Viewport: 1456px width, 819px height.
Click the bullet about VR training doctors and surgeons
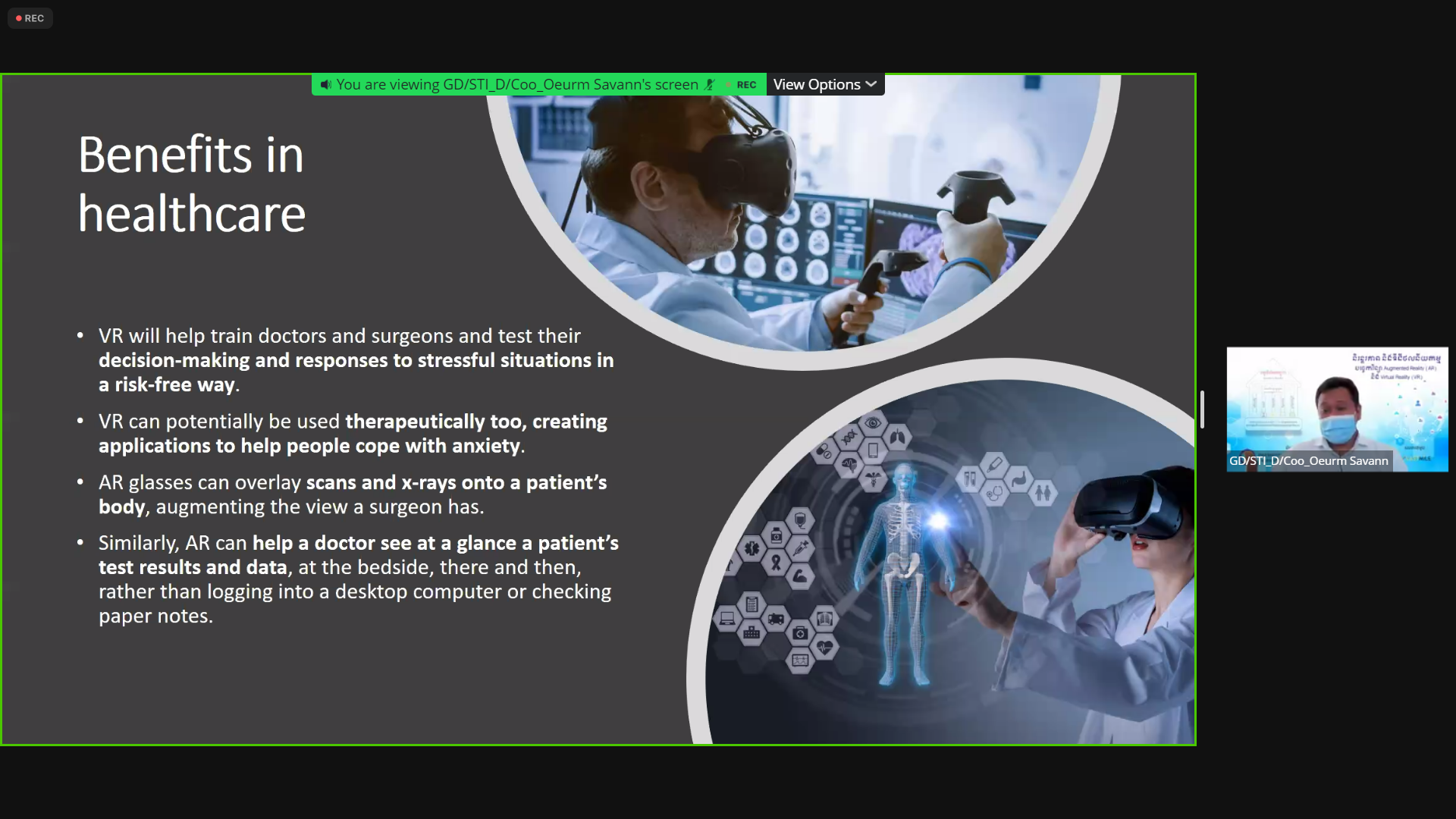tap(356, 360)
